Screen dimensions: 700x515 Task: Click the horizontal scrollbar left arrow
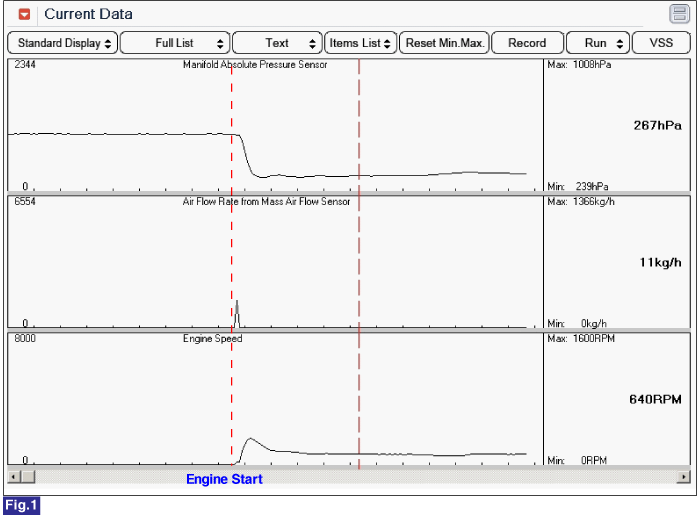14,477
